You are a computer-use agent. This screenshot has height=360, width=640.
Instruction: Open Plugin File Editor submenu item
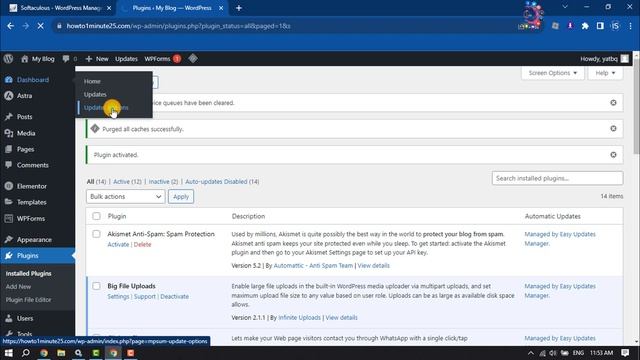(x=29, y=300)
